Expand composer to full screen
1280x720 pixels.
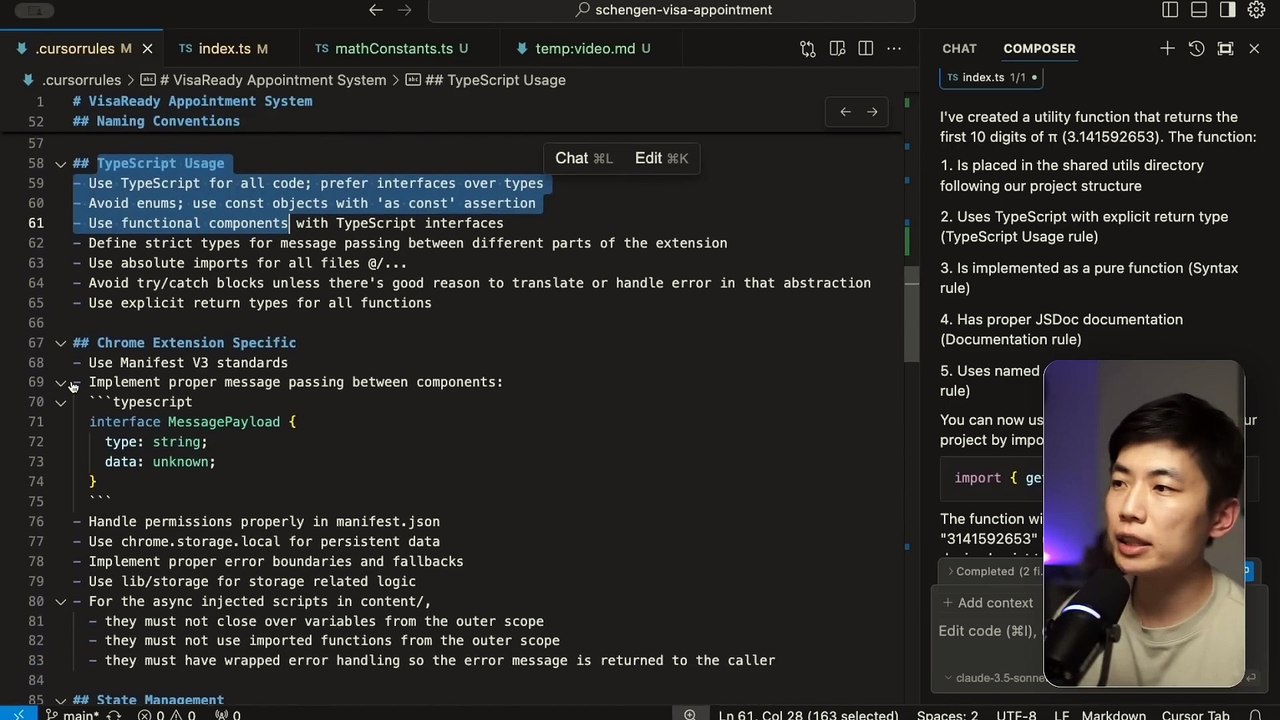tap(1225, 48)
